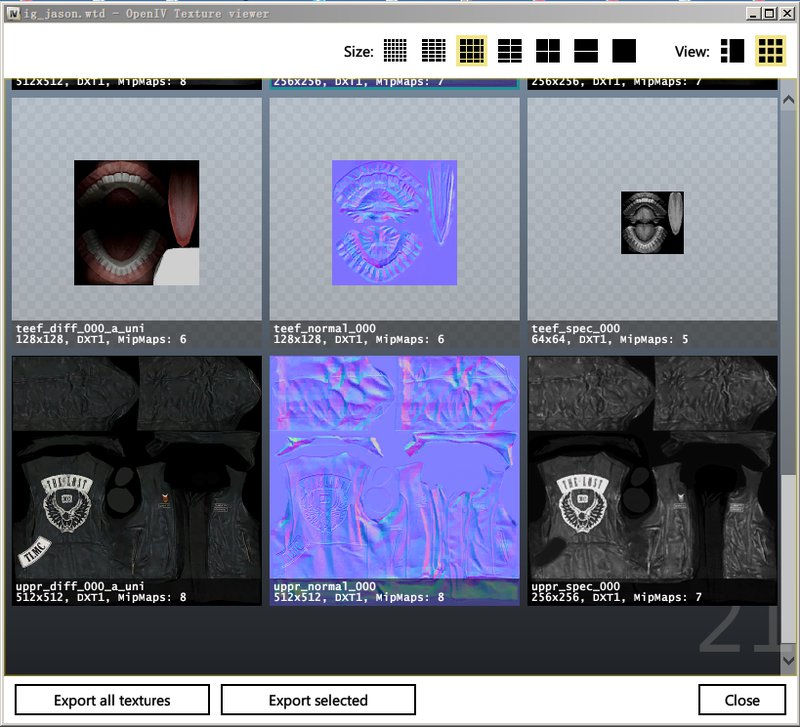Click the uppr_spec_000 label text
Image resolution: width=800 pixels, height=727 pixels.
click(576, 586)
